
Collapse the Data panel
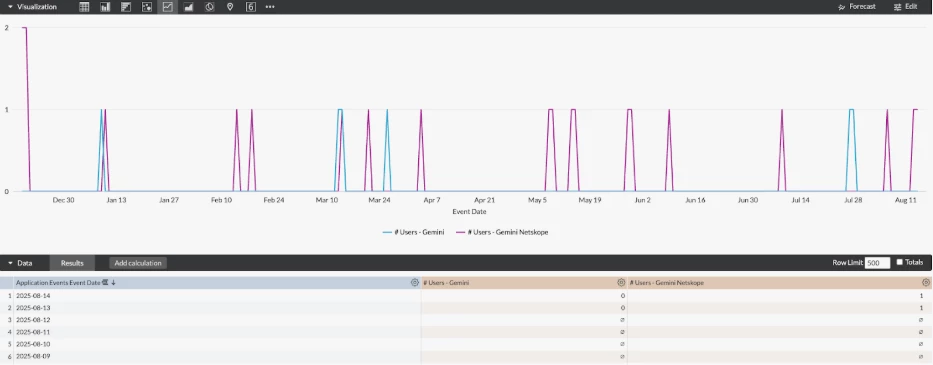pyautogui.click(x=10, y=263)
